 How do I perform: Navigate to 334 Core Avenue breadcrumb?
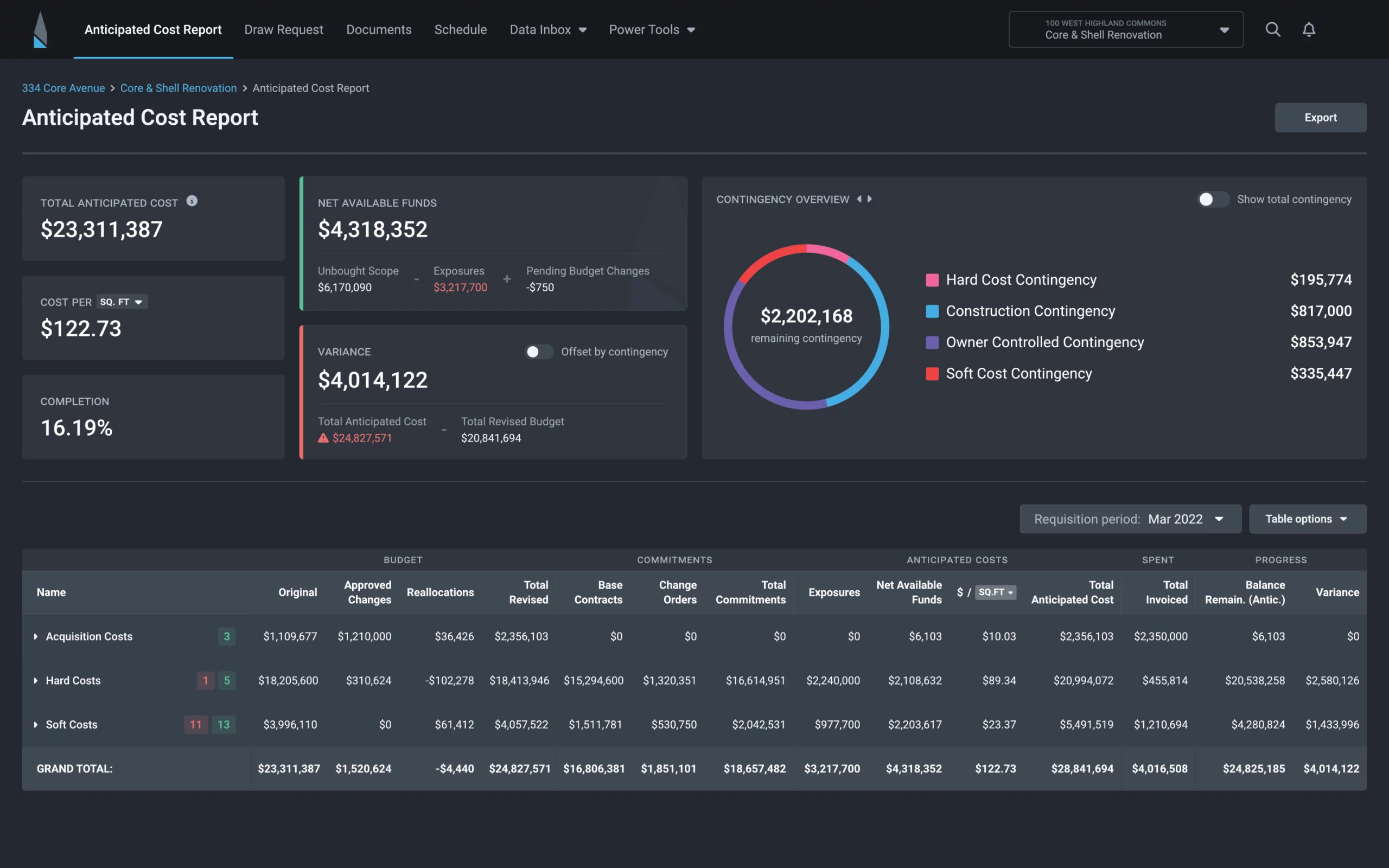click(63, 88)
